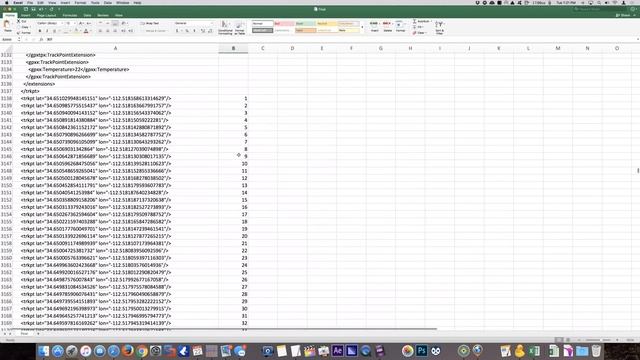The width and height of the screenshot is (640, 360).
Task: Open Photoshop from the dock
Action: 422,351
